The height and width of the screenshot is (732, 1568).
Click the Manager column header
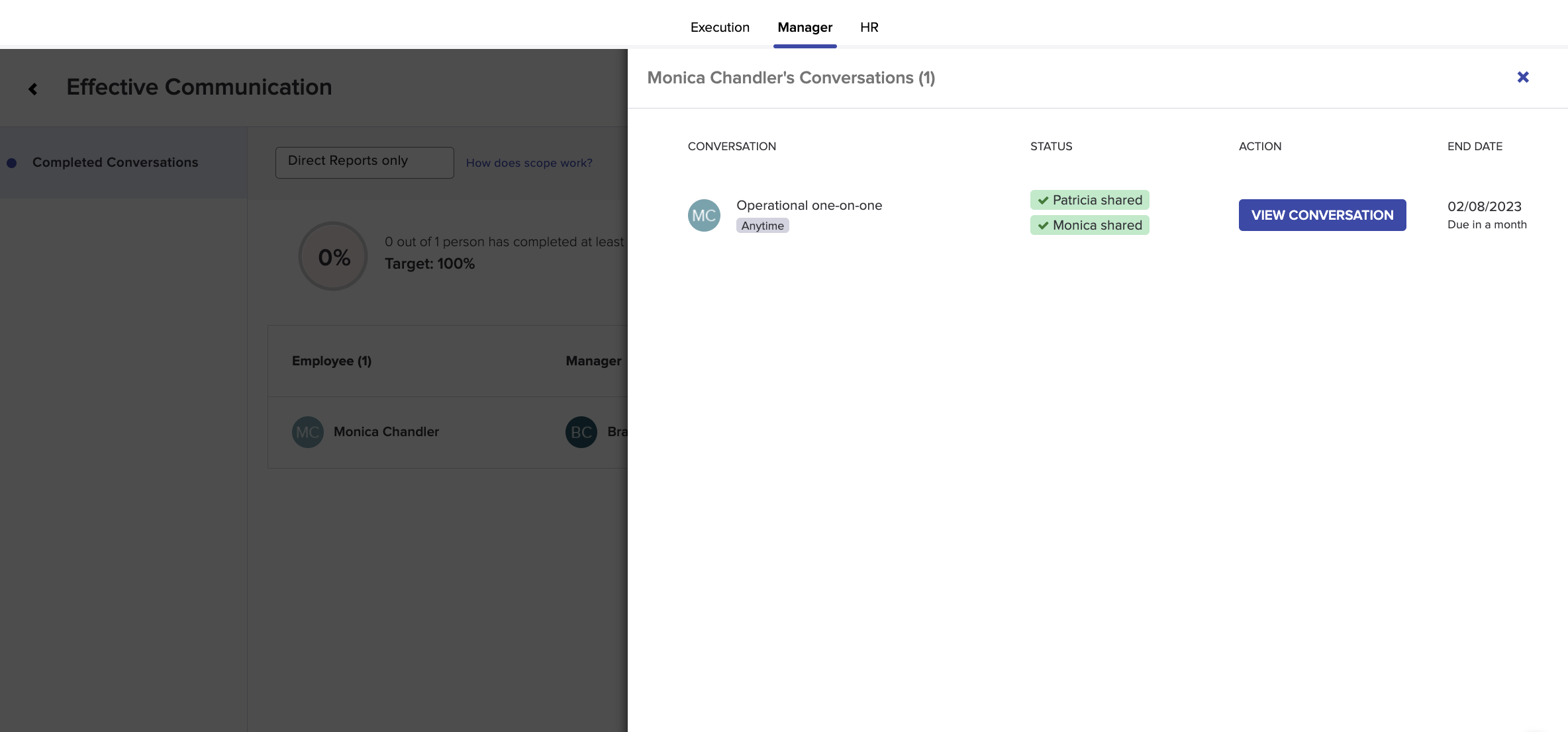tap(593, 361)
